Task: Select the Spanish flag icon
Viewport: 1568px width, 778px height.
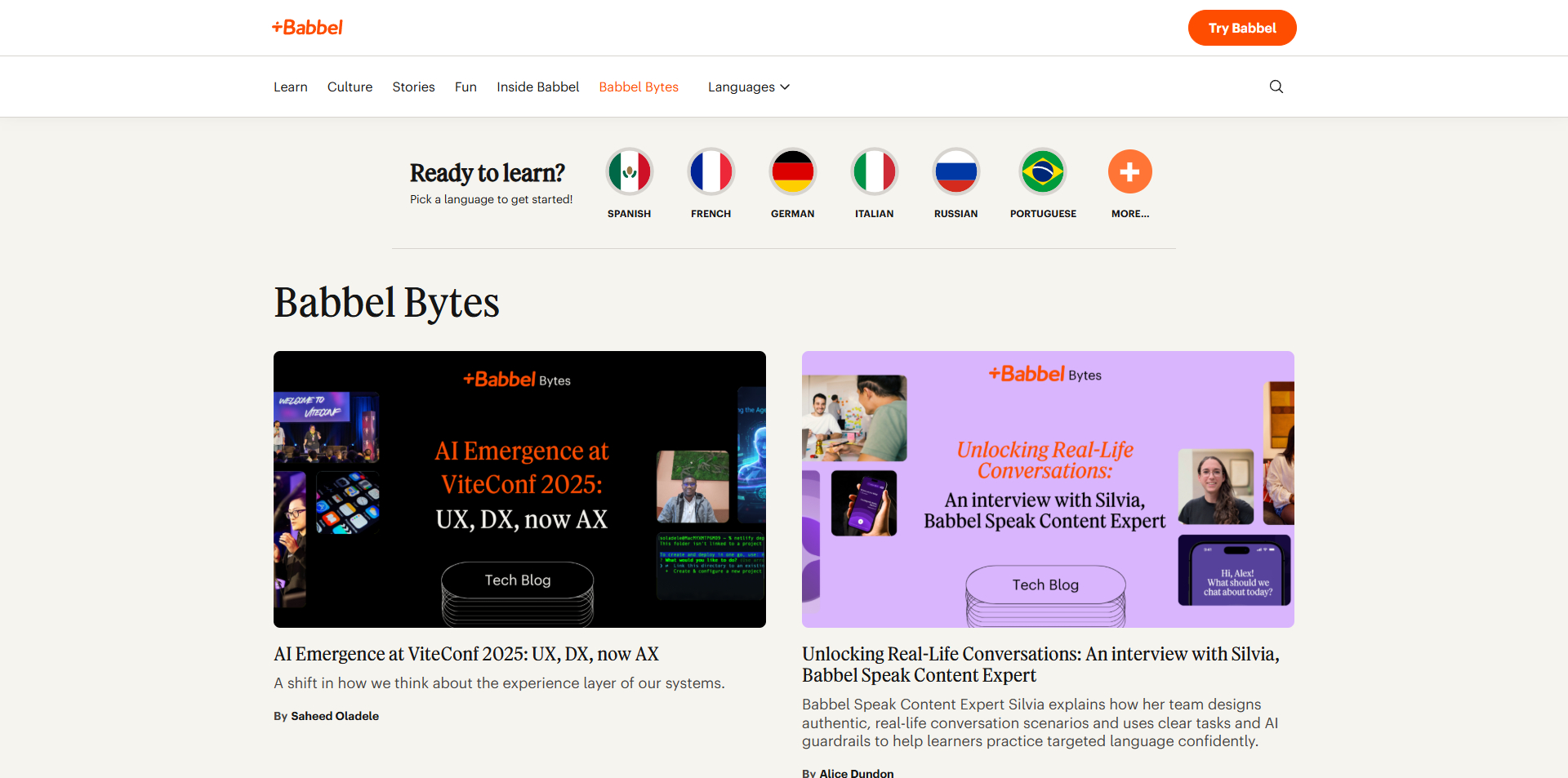Action: [x=630, y=171]
